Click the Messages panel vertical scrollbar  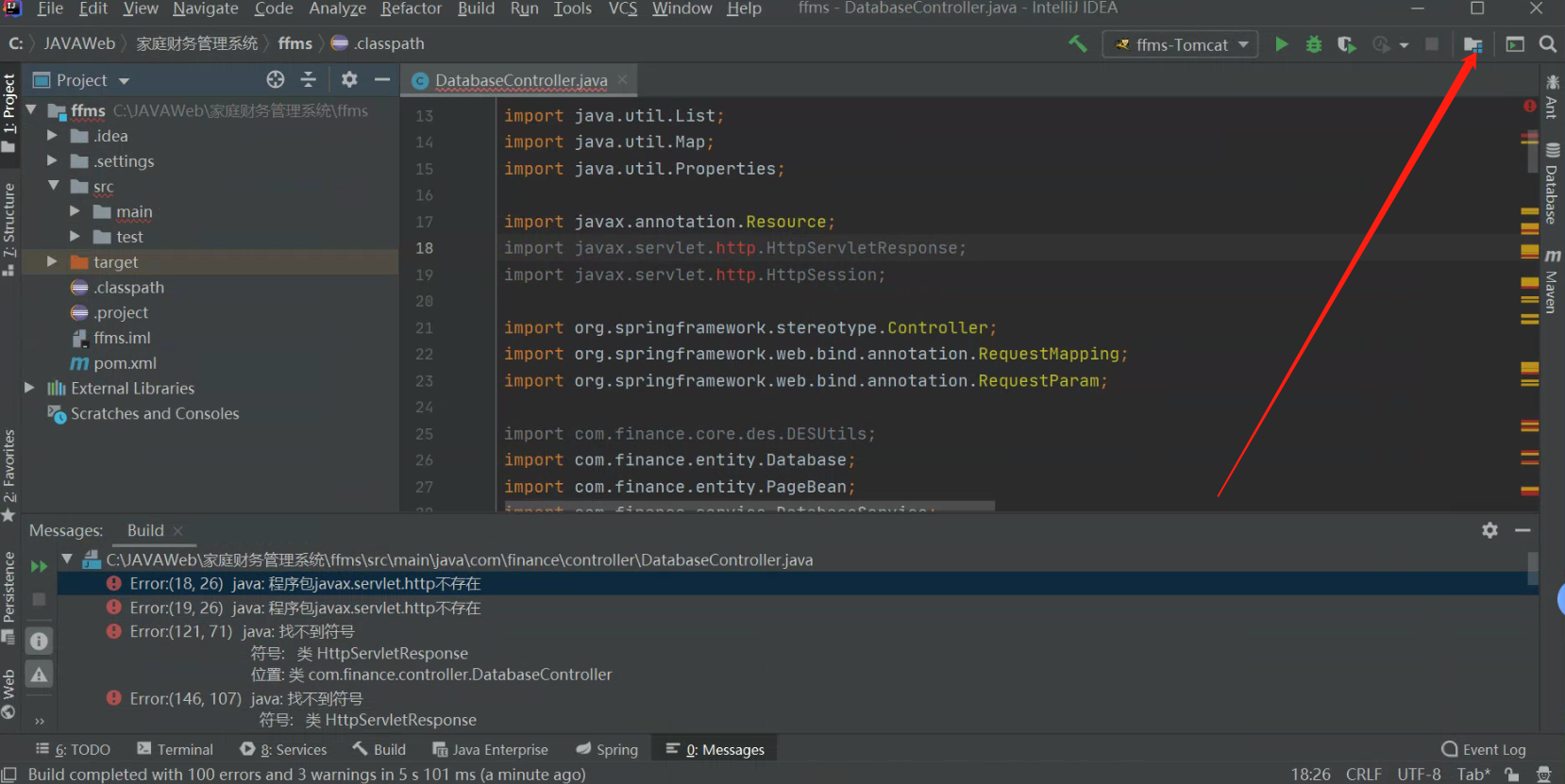1533,568
